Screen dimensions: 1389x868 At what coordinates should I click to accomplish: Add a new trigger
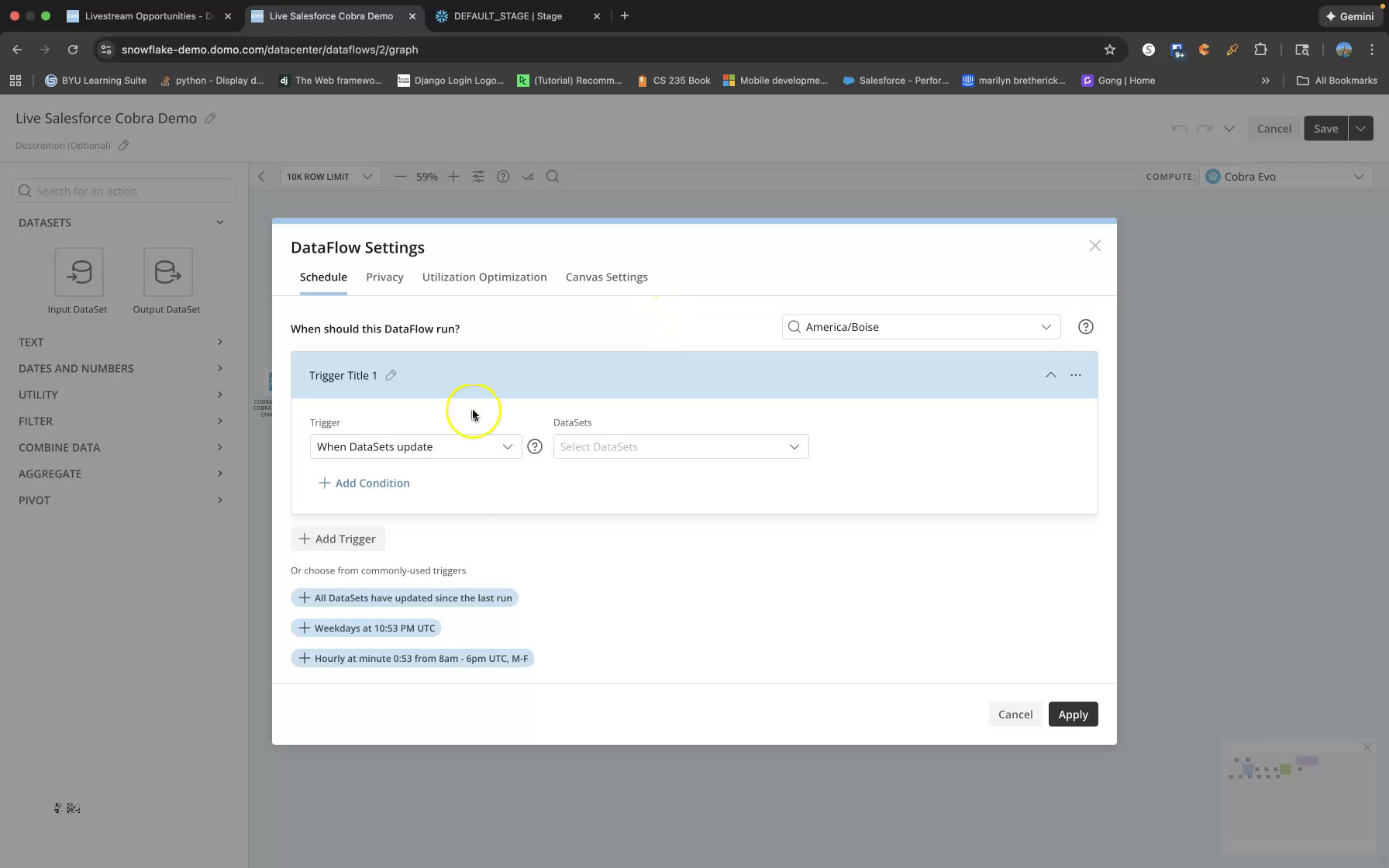click(x=336, y=538)
